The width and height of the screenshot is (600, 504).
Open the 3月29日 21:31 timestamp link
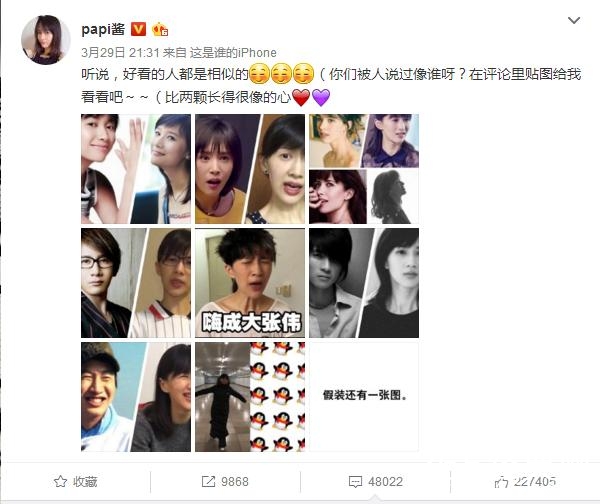point(120,52)
